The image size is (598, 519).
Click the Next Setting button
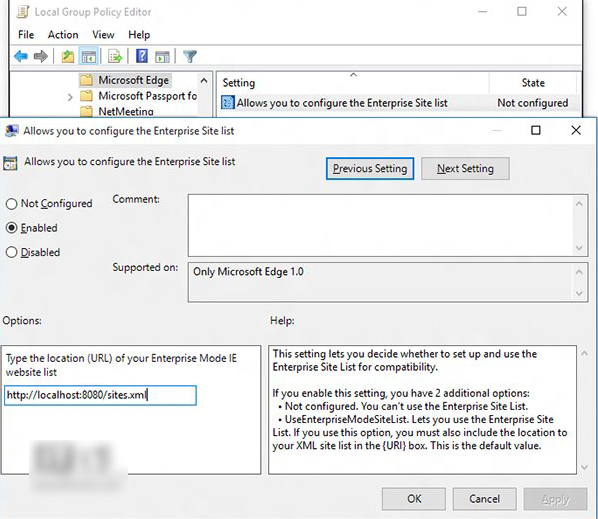(465, 169)
